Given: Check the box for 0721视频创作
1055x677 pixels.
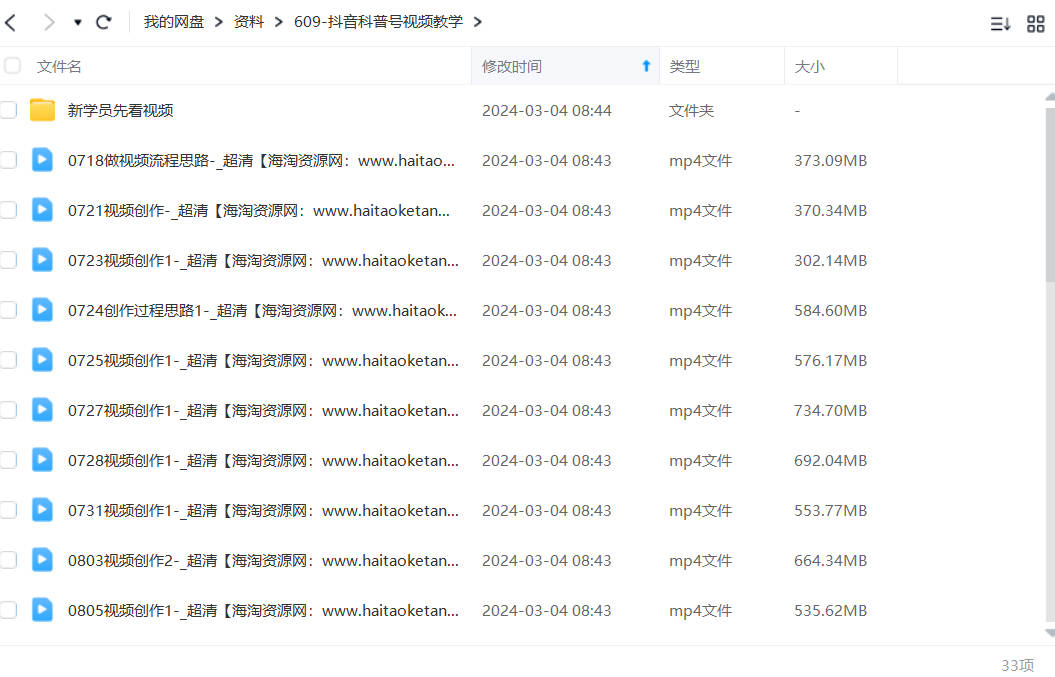Looking at the screenshot, I should [x=8, y=210].
